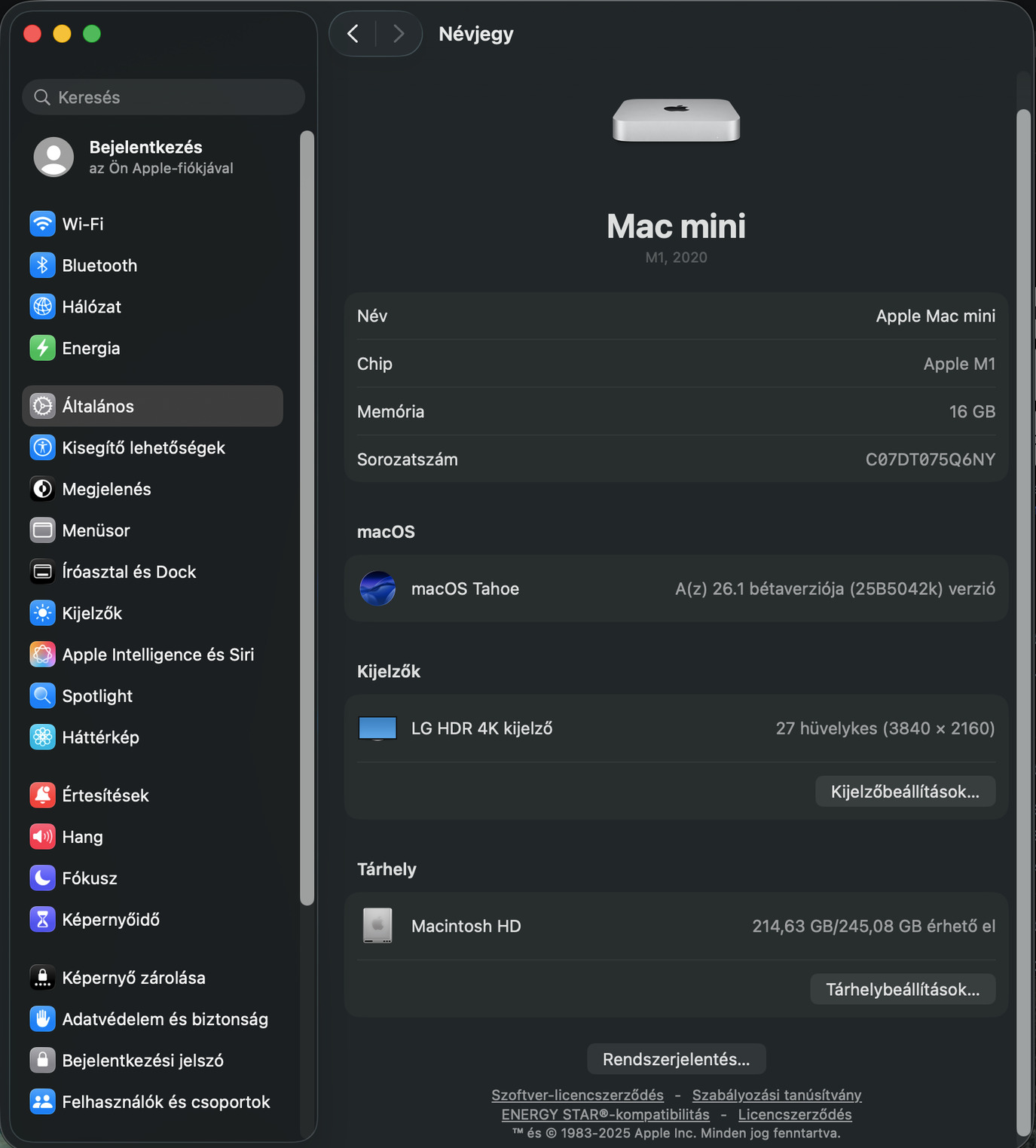This screenshot has width=1036, height=1148.
Task: Sign in via Bejelentkezés Apple account row
Action: 154,157
